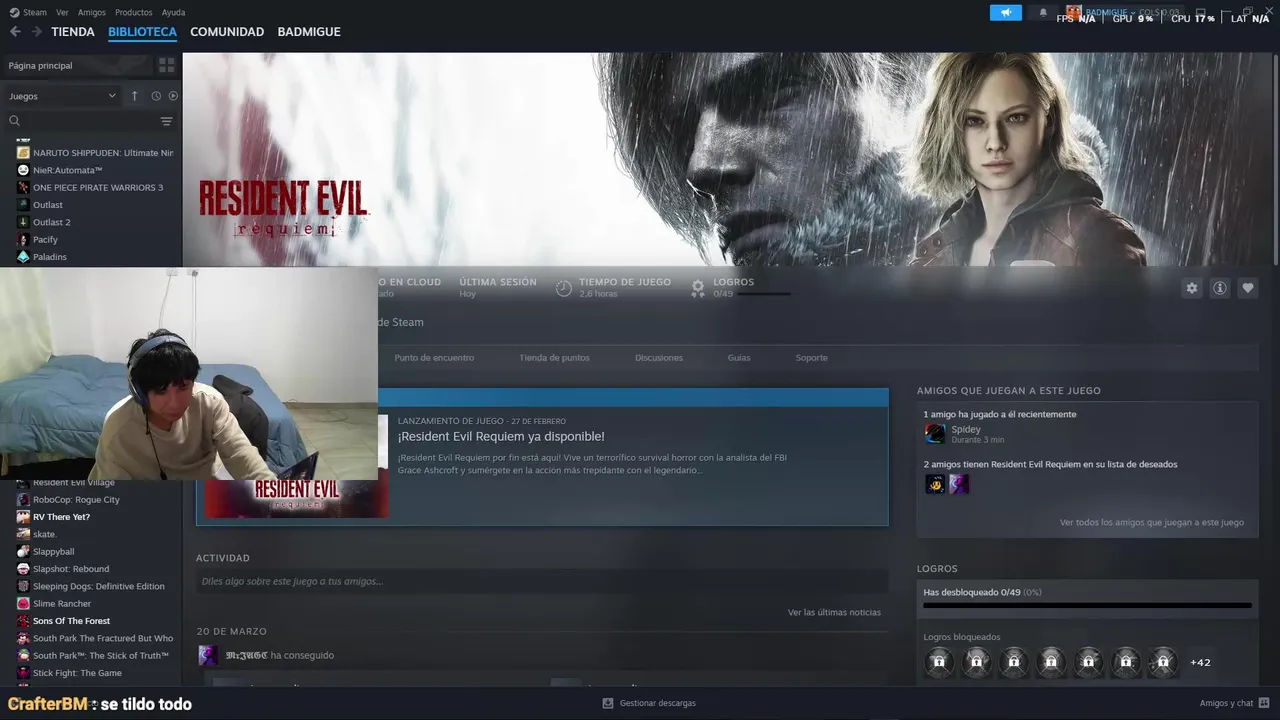Open yellow-faced wishlist friend avatar
The height and width of the screenshot is (720, 1280).
coord(935,484)
